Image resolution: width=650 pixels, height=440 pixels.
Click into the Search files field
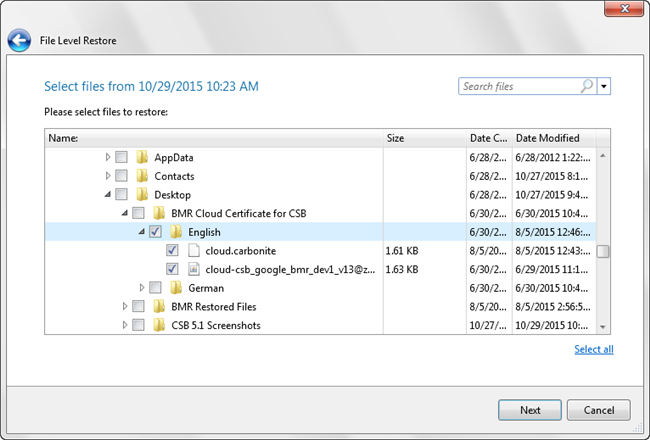(518, 87)
